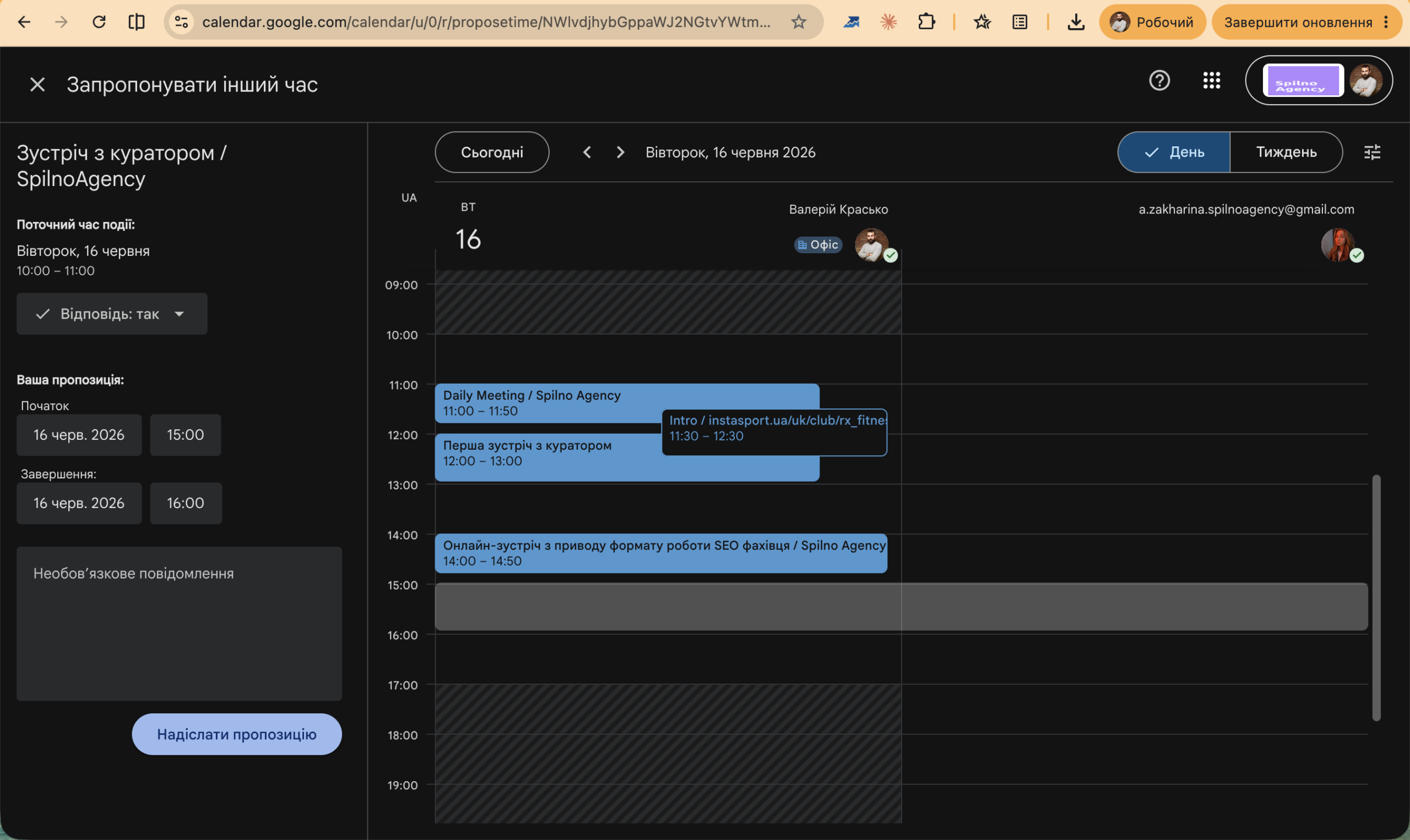1410x840 pixels.
Task: Open Intro / instasport.ua event block
Action: pyautogui.click(x=774, y=433)
